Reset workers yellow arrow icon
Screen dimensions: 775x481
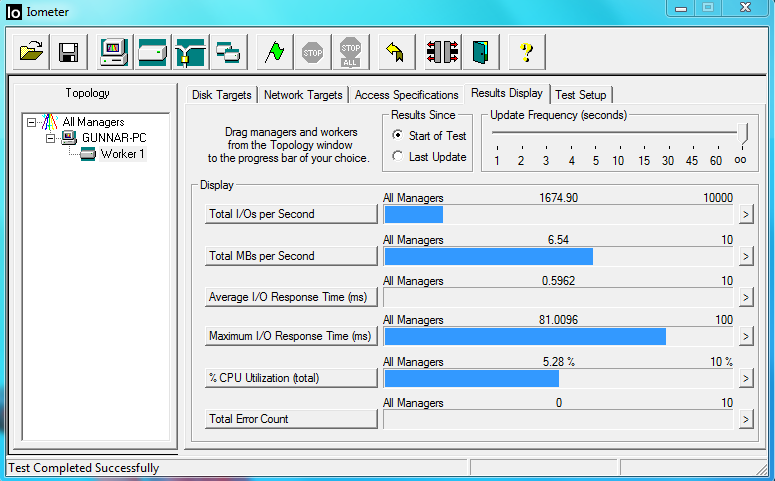coord(396,52)
